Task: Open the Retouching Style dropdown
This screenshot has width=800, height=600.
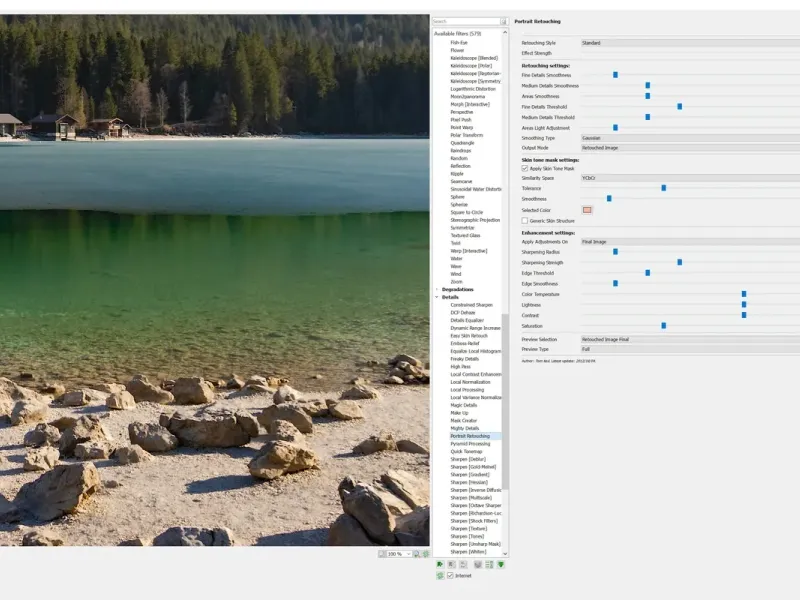Action: pyautogui.click(x=690, y=43)
